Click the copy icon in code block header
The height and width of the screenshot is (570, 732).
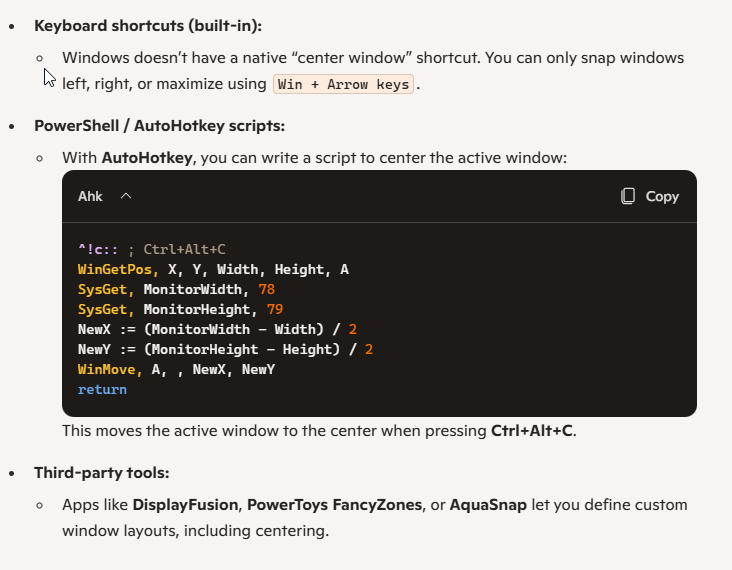[628, 196]
